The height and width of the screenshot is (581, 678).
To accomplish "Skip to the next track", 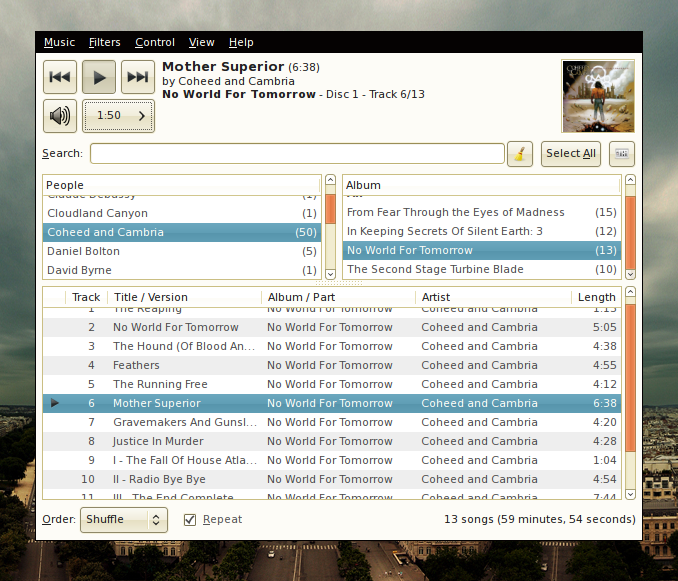I will 138,77.
